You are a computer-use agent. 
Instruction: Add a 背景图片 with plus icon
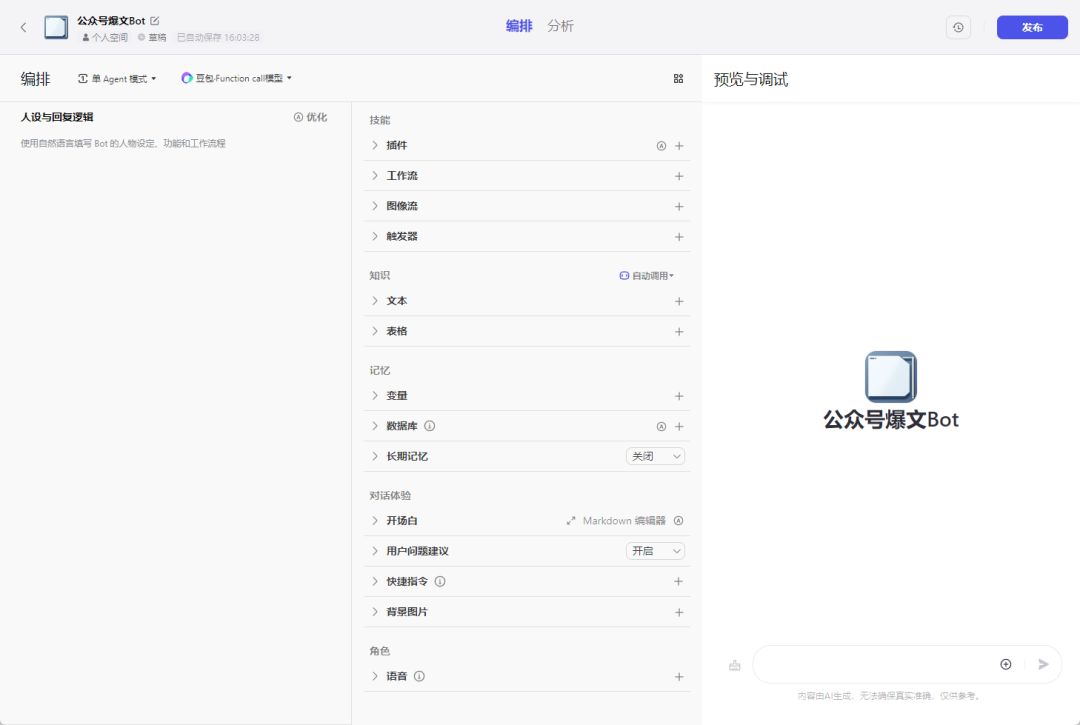tap(679, 612)
